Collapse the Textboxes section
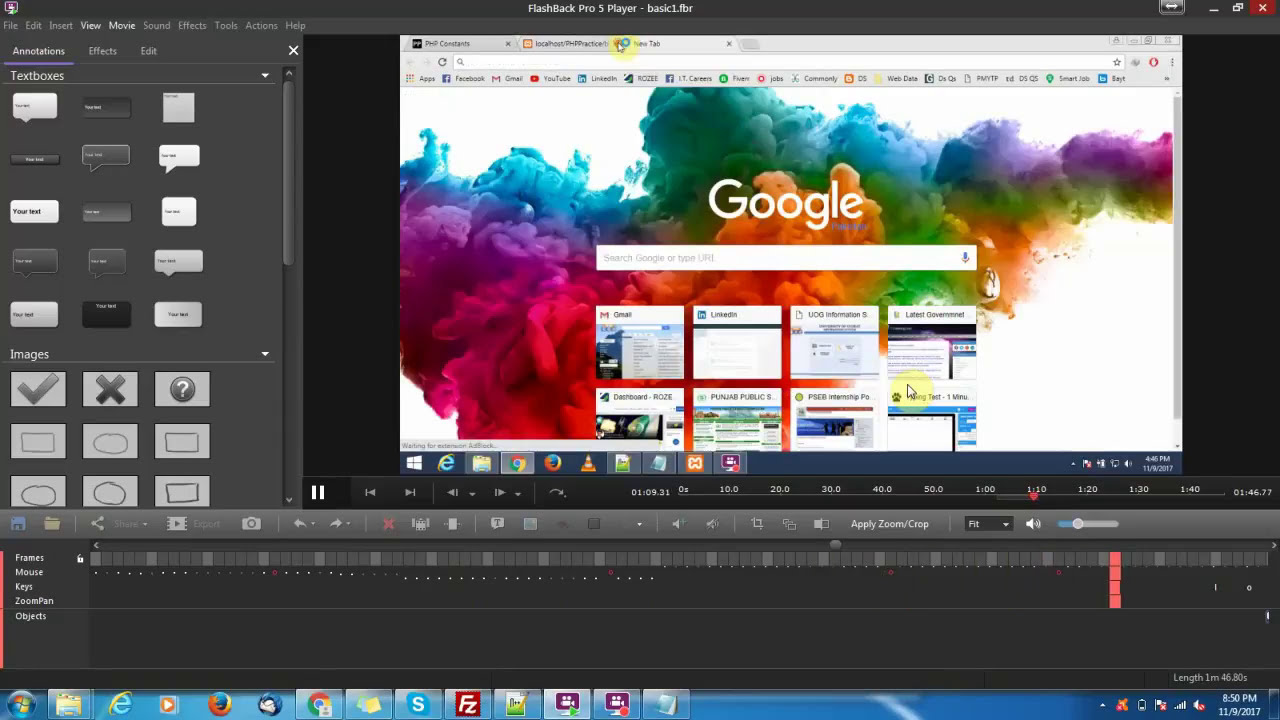This screenshot has width=1280, height=720. point(265,75)
